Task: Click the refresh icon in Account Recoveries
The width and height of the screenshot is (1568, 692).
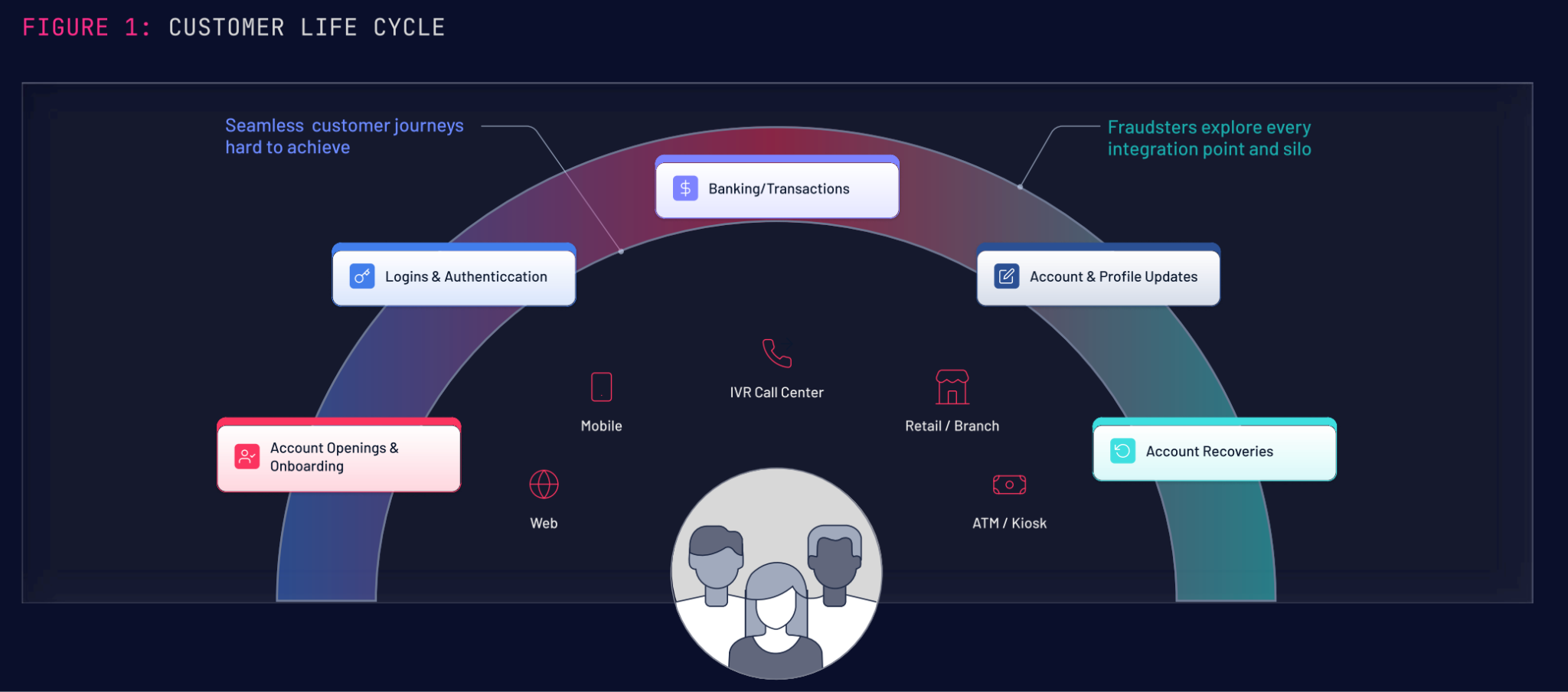Action: click(1122, 451)
